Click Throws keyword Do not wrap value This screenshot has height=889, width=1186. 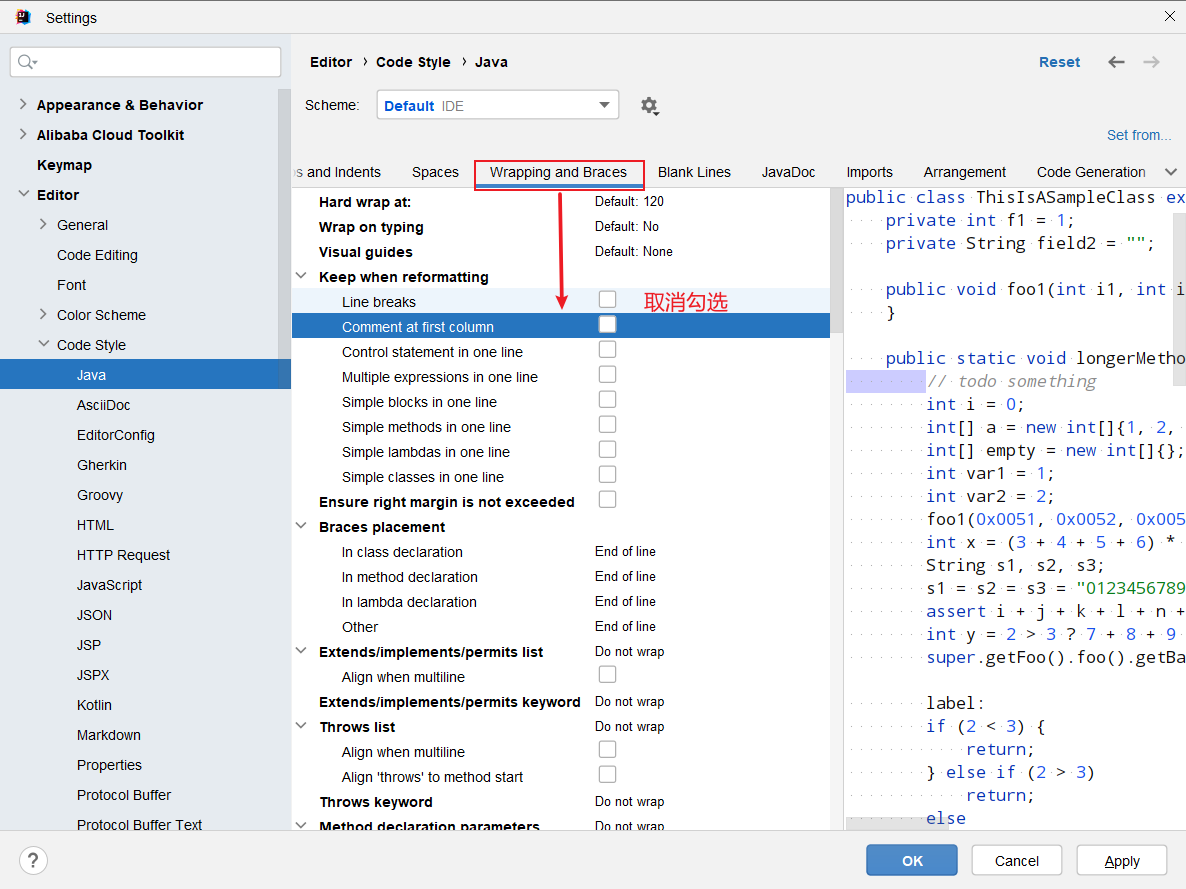(629, 801)
